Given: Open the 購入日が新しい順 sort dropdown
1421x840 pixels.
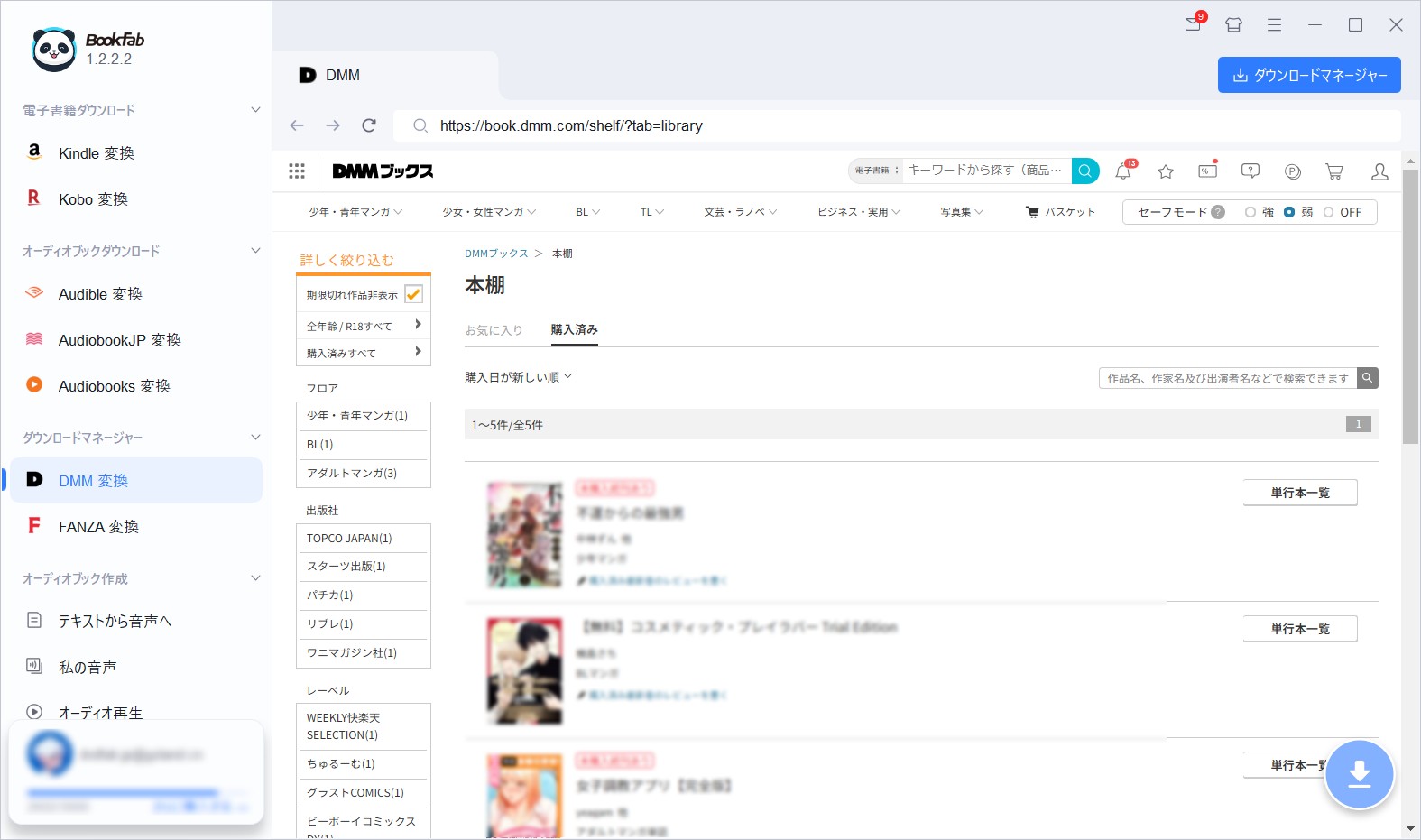Looking at the screenshot, I should 518,377.
